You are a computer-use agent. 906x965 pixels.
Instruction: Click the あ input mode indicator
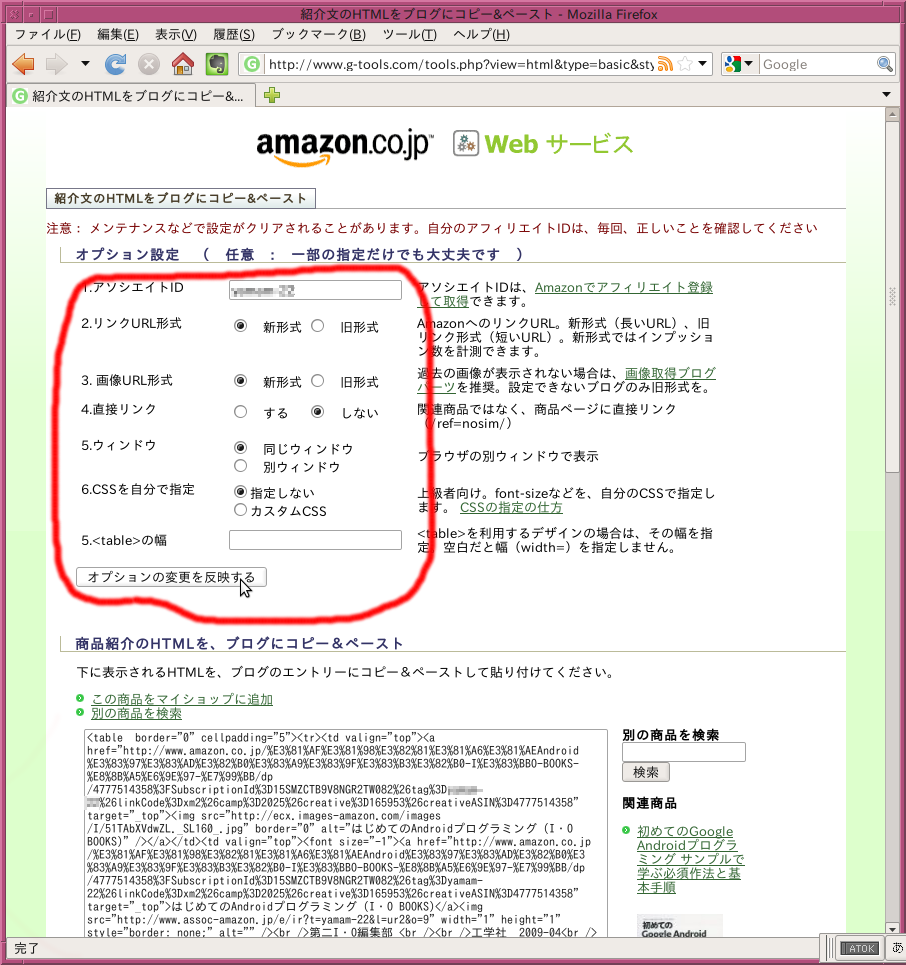(897, 948)
